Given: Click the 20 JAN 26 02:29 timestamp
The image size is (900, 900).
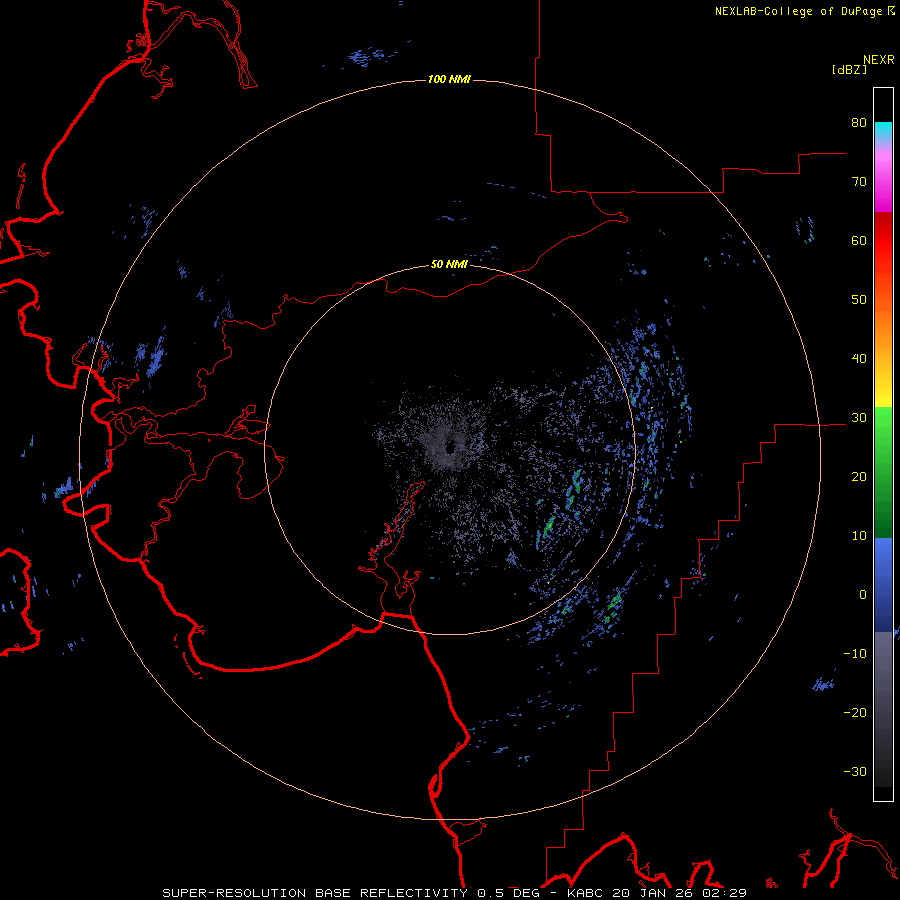Looking at the screenshot, I should pos(680,893).
